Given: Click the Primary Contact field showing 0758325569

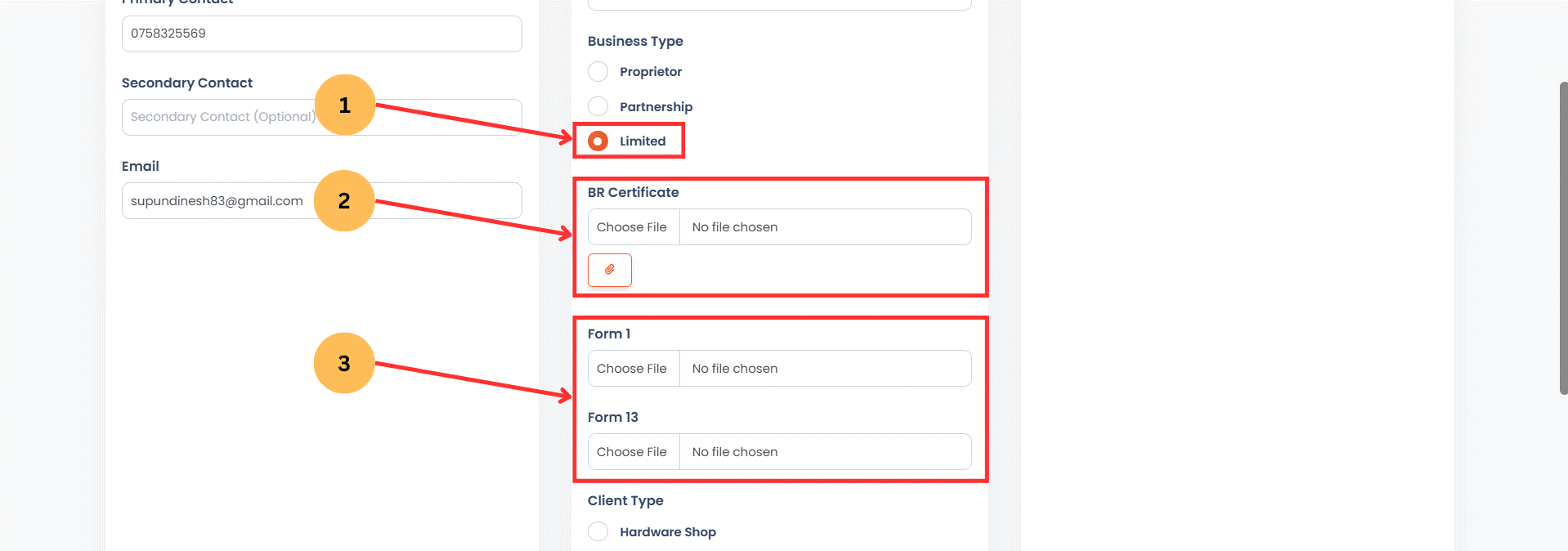Looking at the screenshot, I should tap(320, 34).
